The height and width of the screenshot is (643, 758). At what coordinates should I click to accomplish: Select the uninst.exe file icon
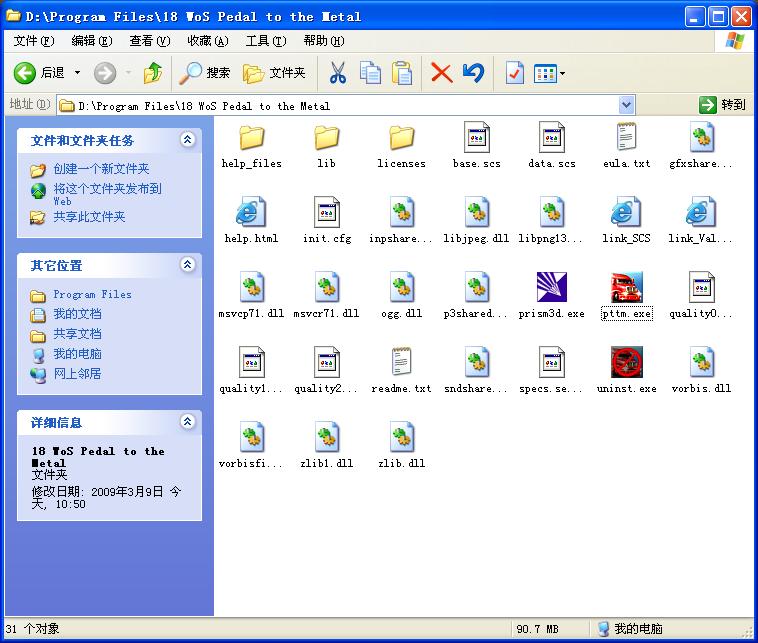[626, 363]
